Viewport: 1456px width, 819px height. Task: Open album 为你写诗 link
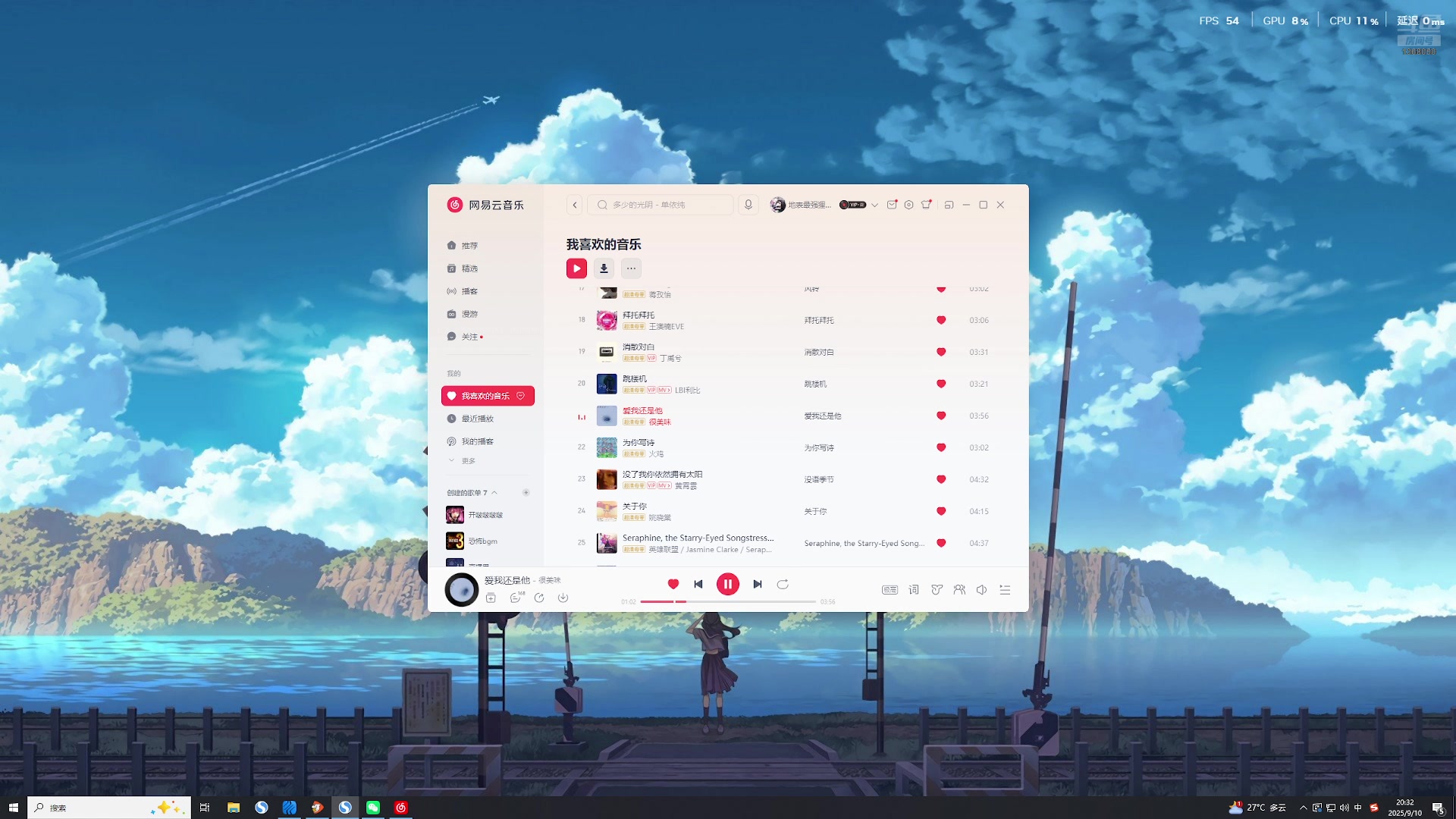(819, 448)
